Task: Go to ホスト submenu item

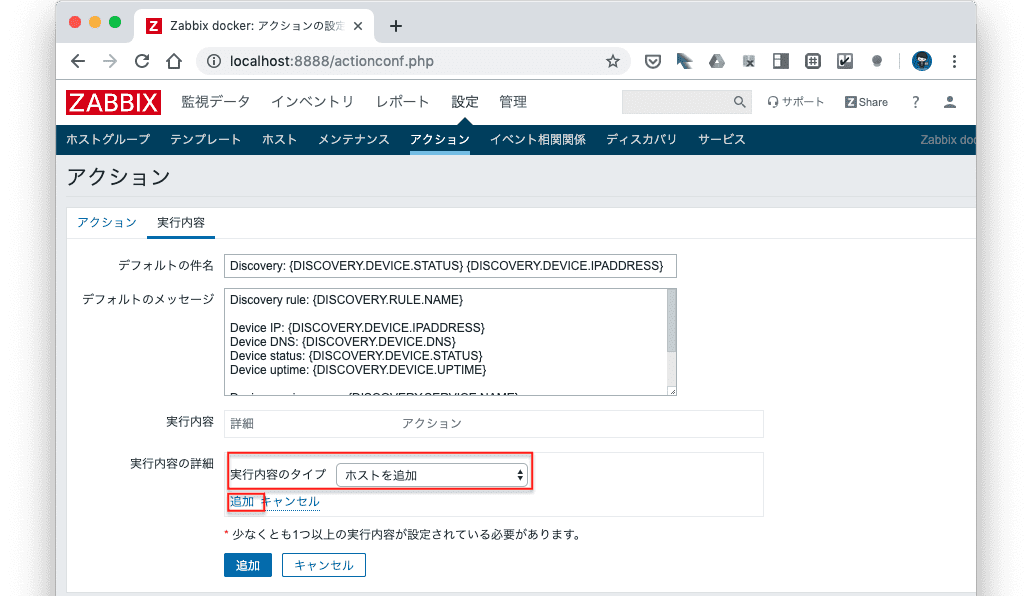Action: coord(279,139)
